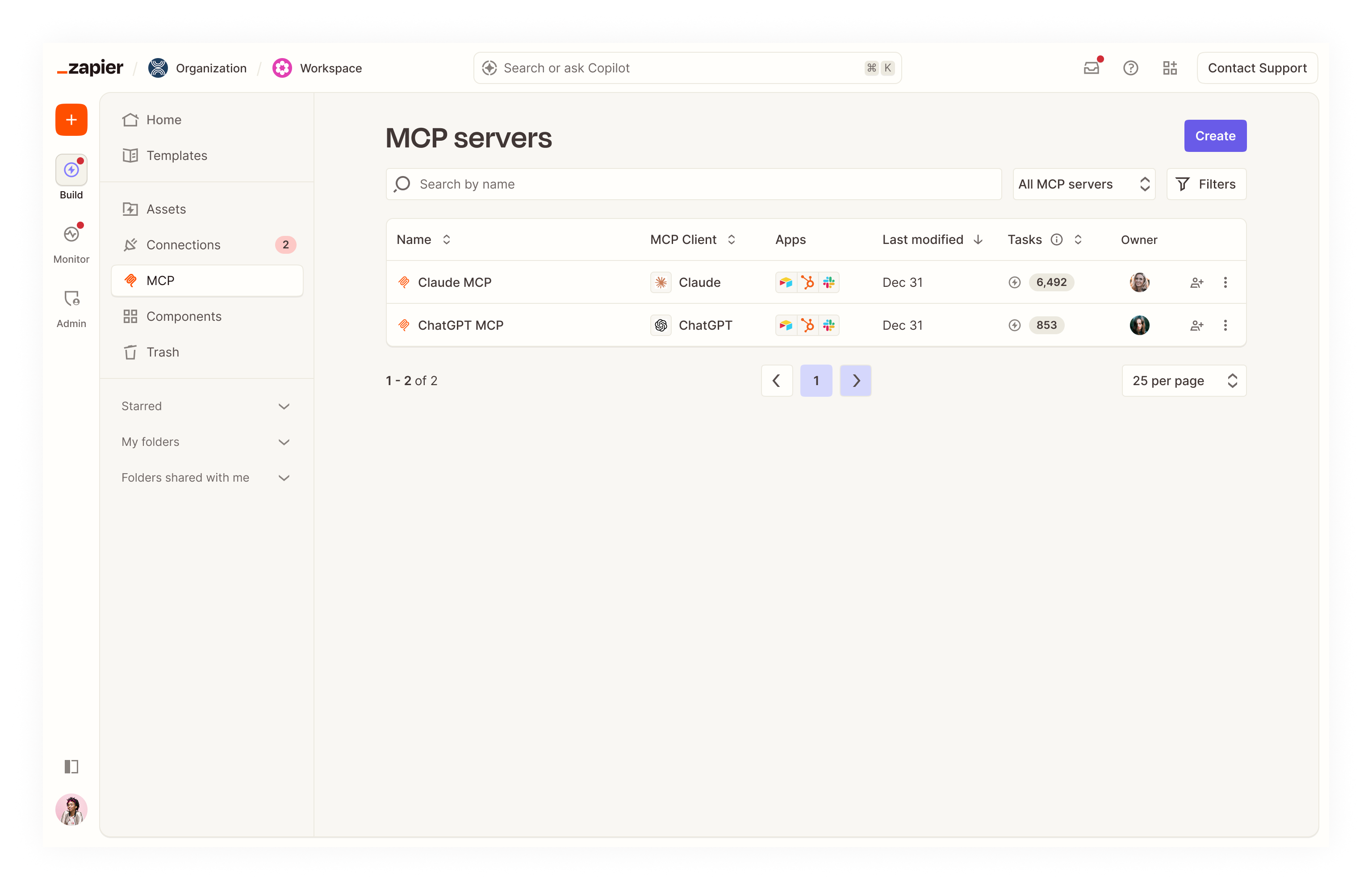Click Slack app icon in Claude MCP row
This screenshot has height=890, width=1372.
[x=828, y=283]
